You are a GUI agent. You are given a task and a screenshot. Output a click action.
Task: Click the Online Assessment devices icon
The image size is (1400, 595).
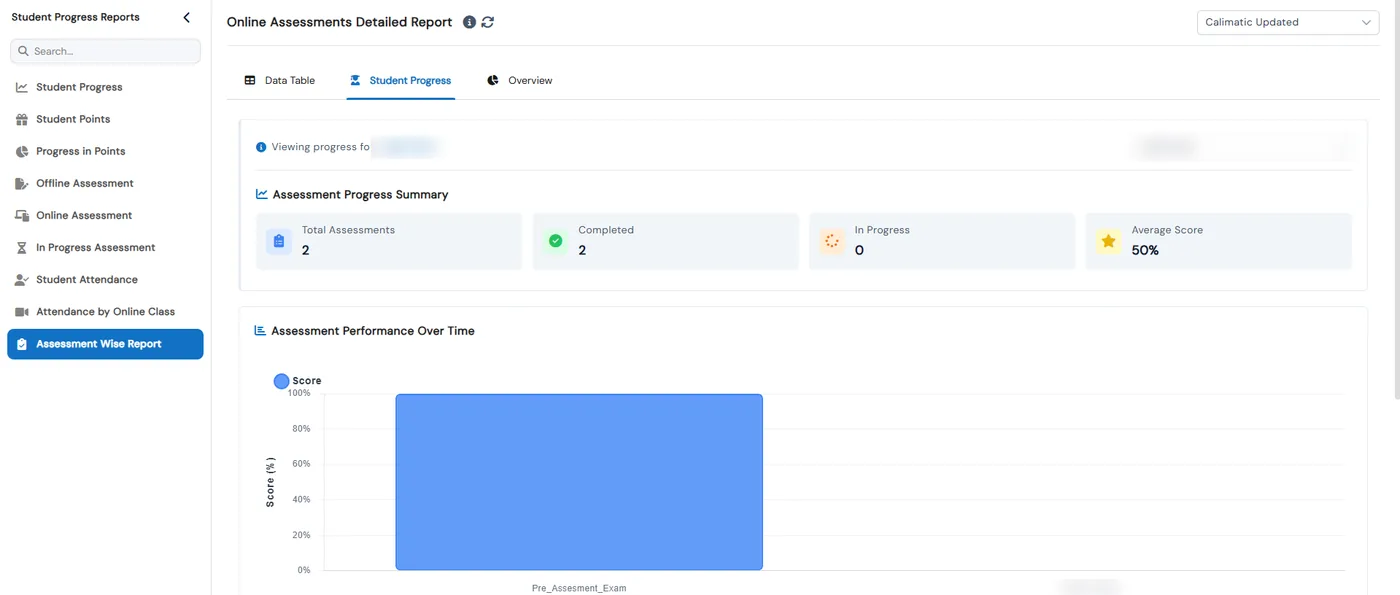(22, 215)
